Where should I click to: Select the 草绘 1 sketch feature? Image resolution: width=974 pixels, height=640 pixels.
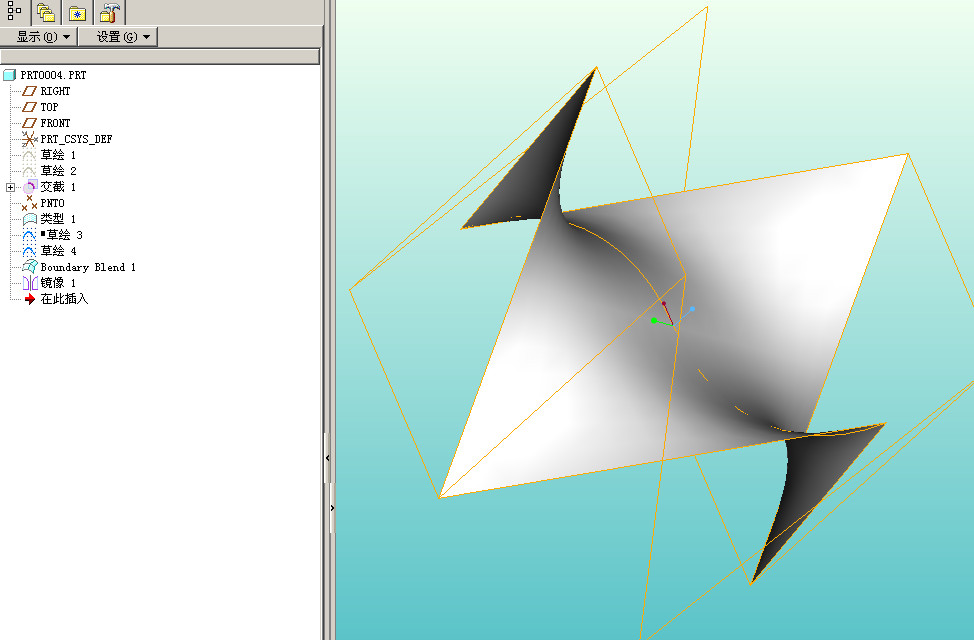pyautogui.click(x=58, y=155)
